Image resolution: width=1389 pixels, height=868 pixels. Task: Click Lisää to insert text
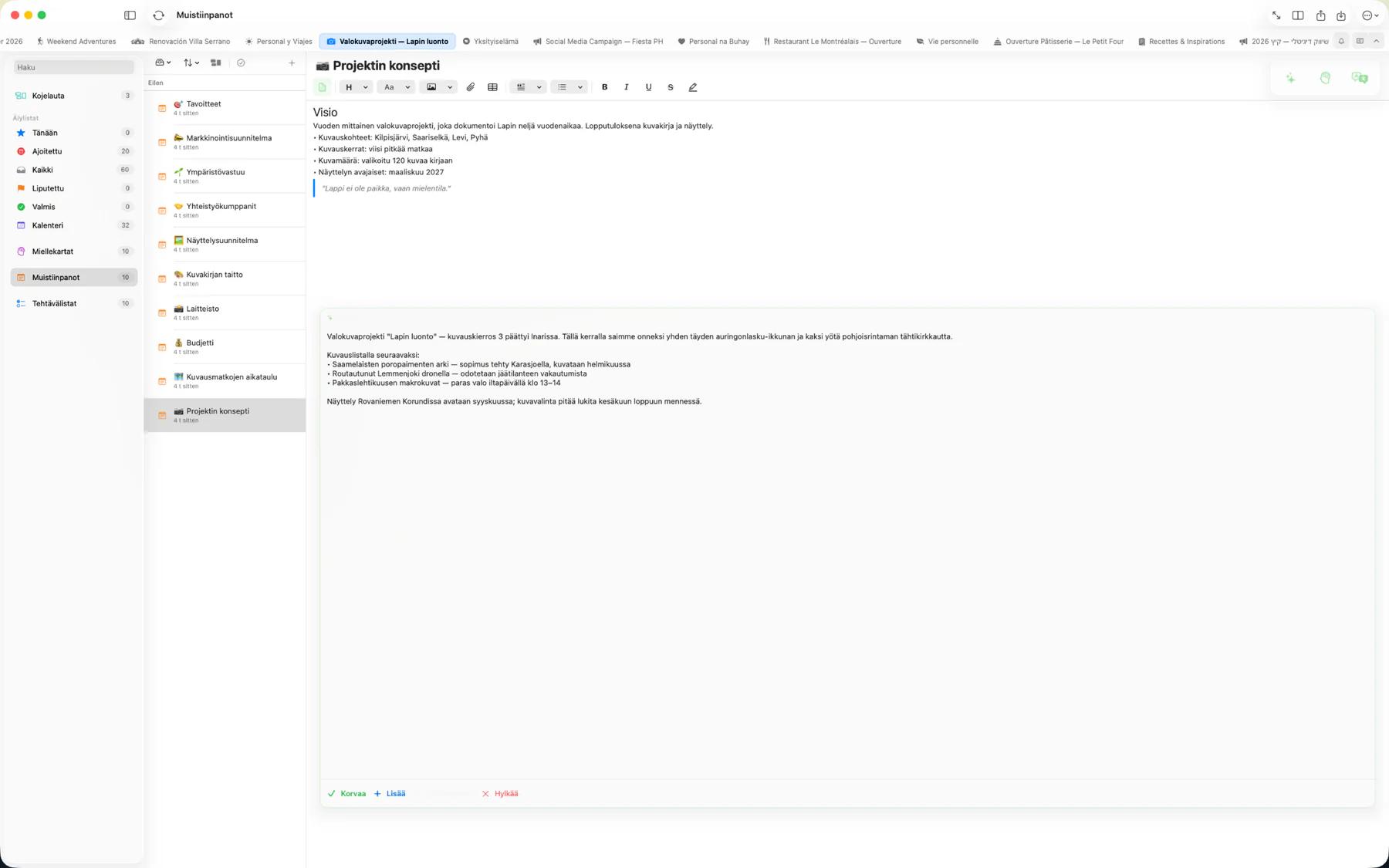click(x=390, y=793)
